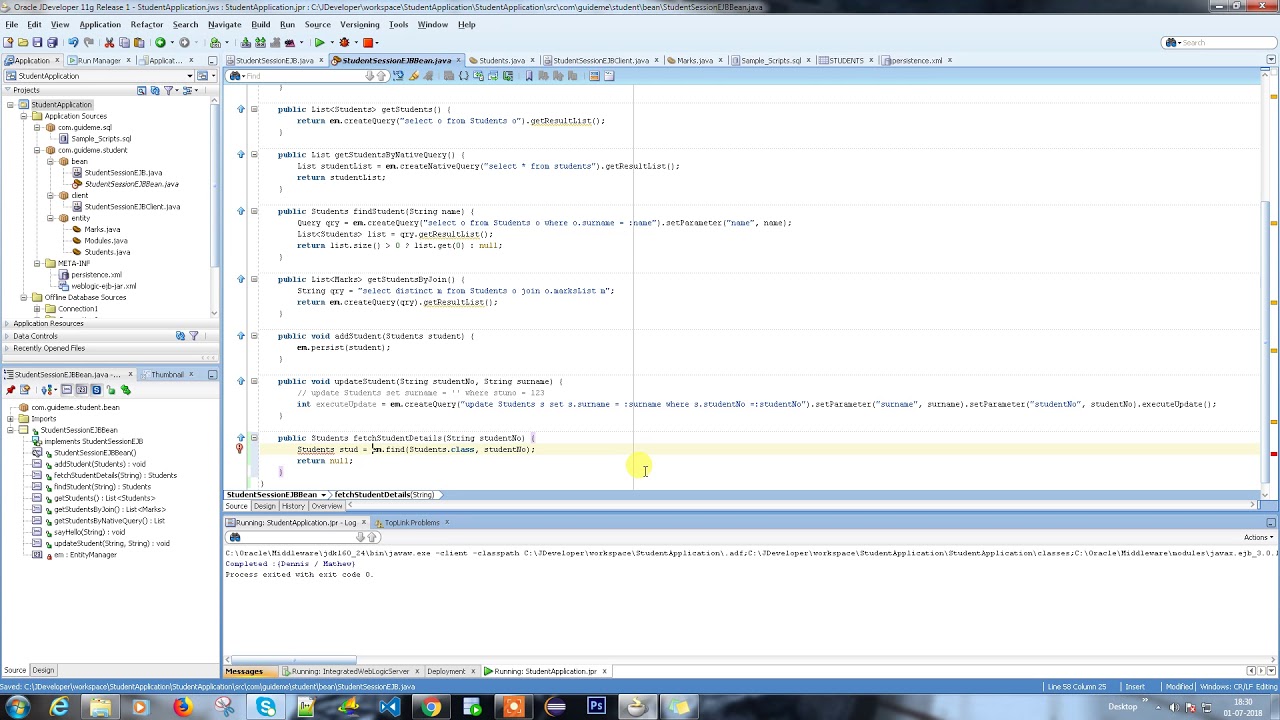Run the application with green play icon
The image size is (1280, 720).
click(x=319, y=42)
